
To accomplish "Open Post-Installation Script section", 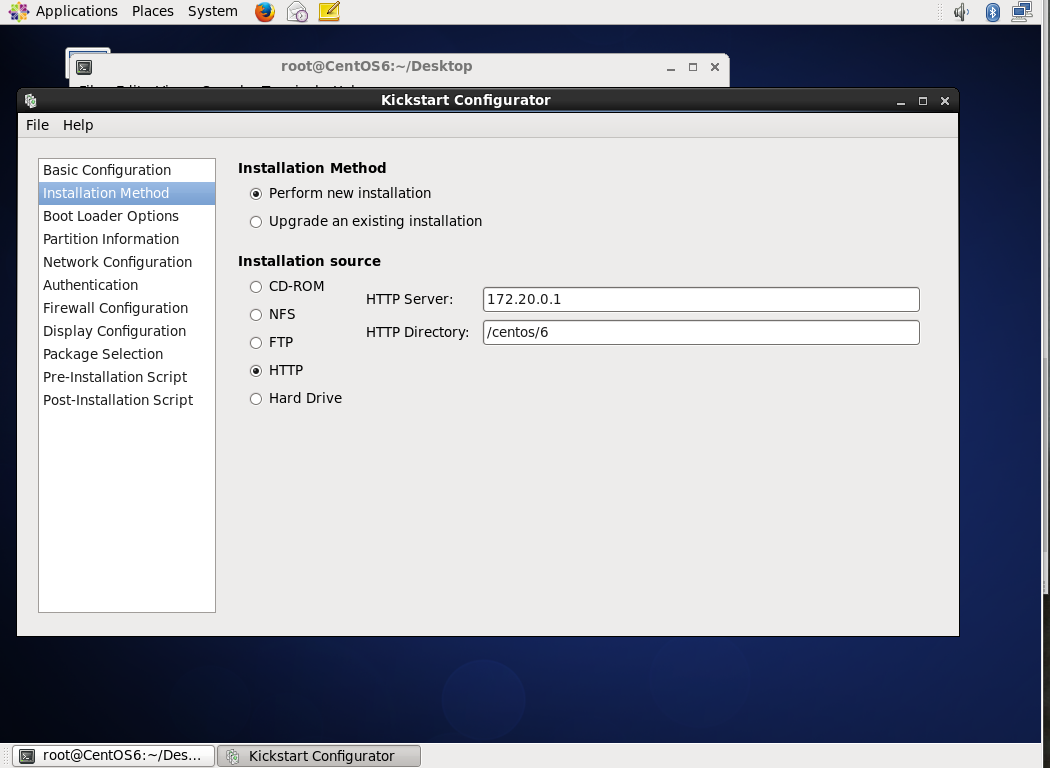I will click(x=127, y=400).
